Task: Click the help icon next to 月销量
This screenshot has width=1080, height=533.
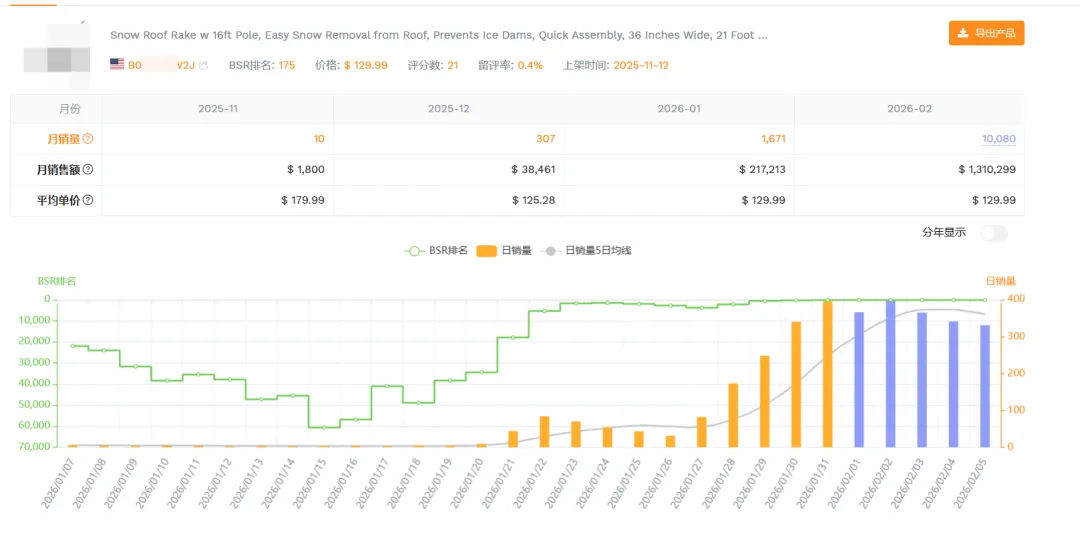Action: click(88, 139)
